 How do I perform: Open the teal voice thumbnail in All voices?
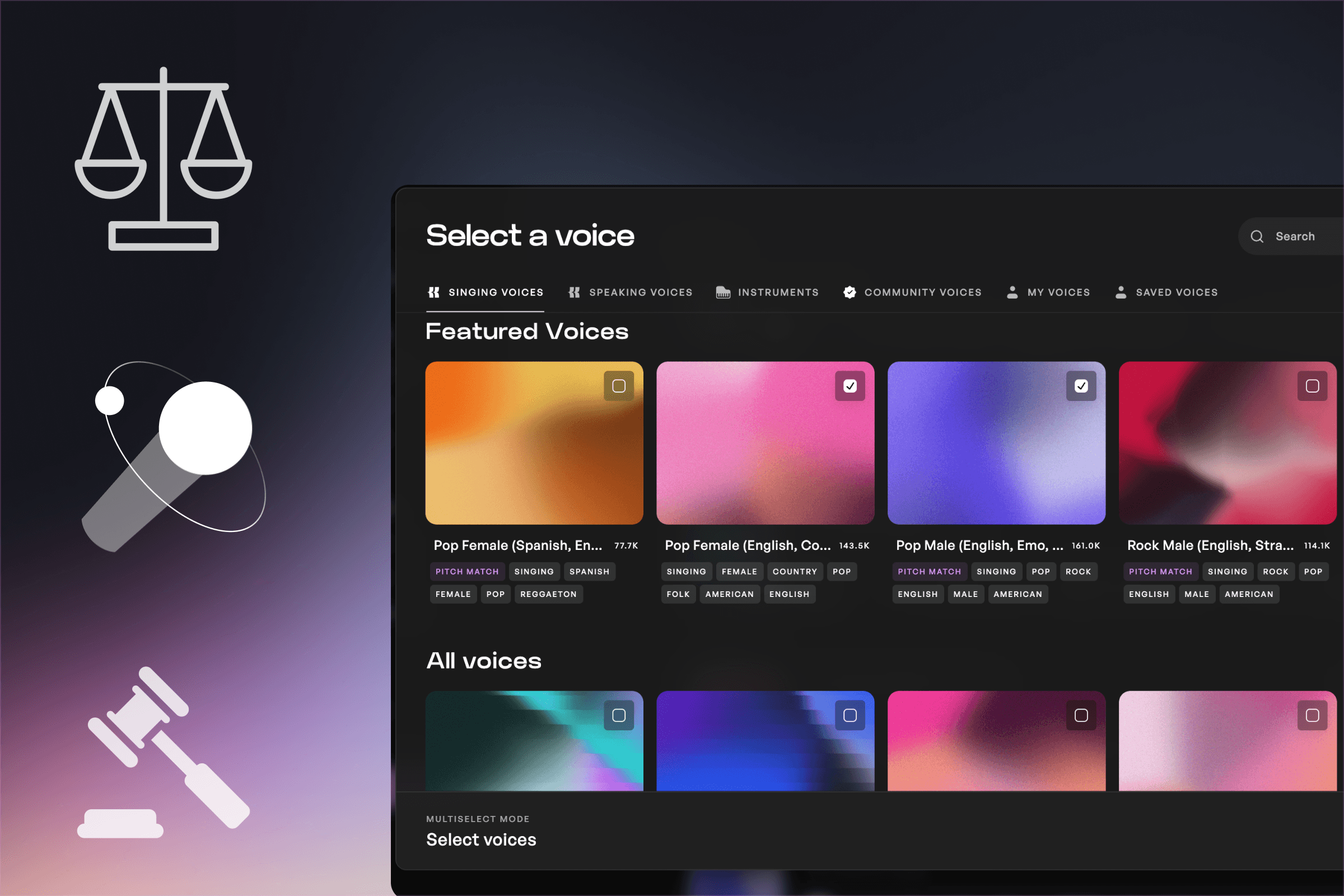pos(534,741)
